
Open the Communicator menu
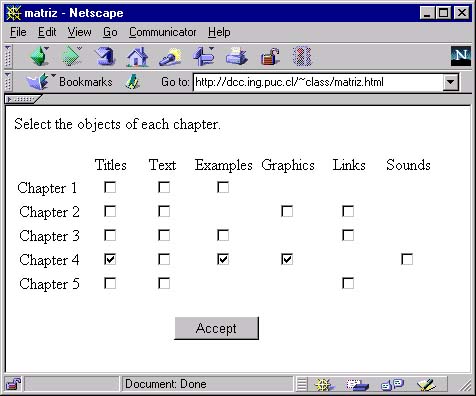(162, 32)
